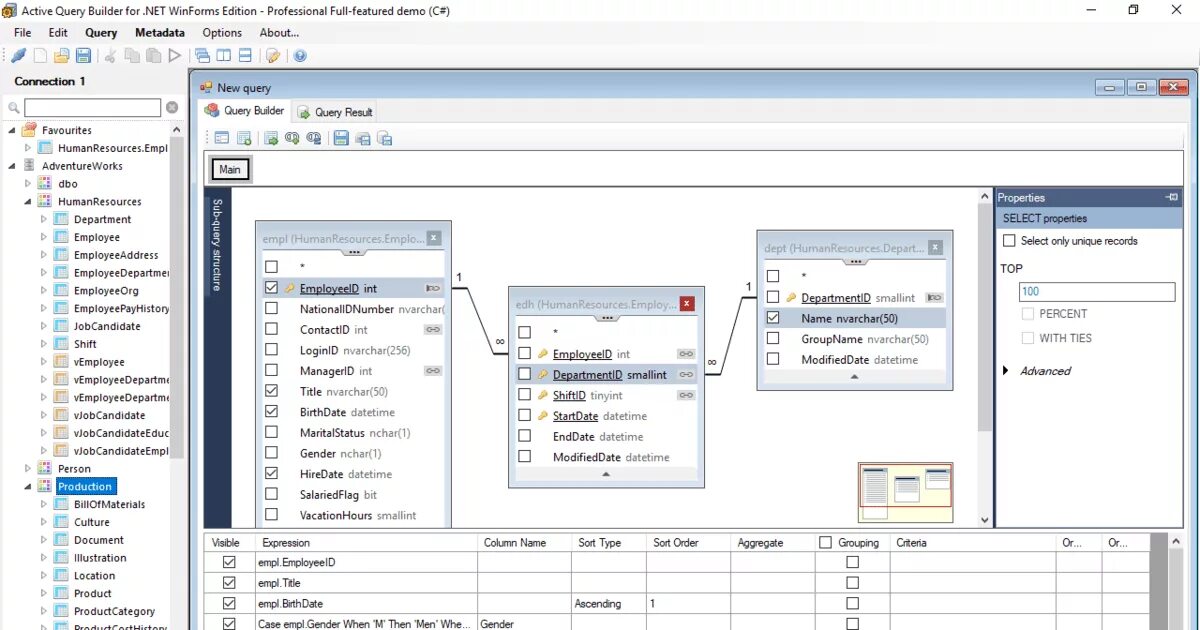The image size is (1200, 630).
Task: Open the Edit menu
Action: pos(58,33)
